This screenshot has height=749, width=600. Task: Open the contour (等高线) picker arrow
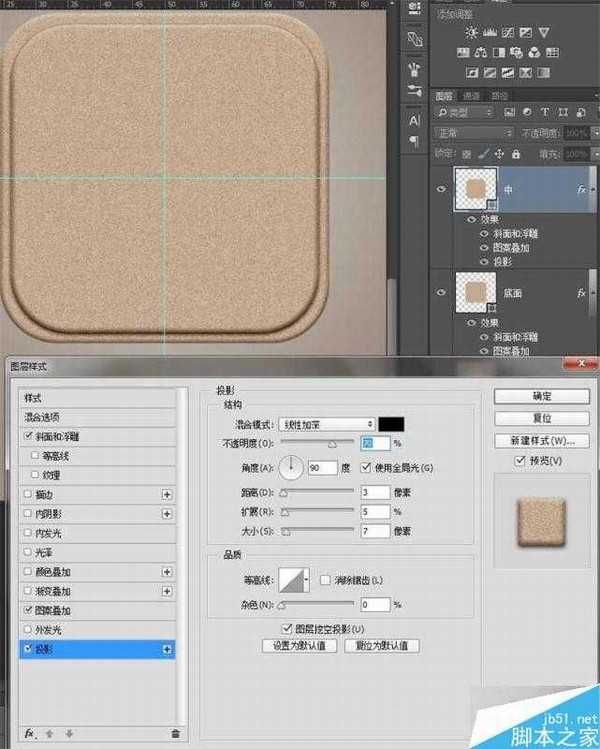pos(307,580)
